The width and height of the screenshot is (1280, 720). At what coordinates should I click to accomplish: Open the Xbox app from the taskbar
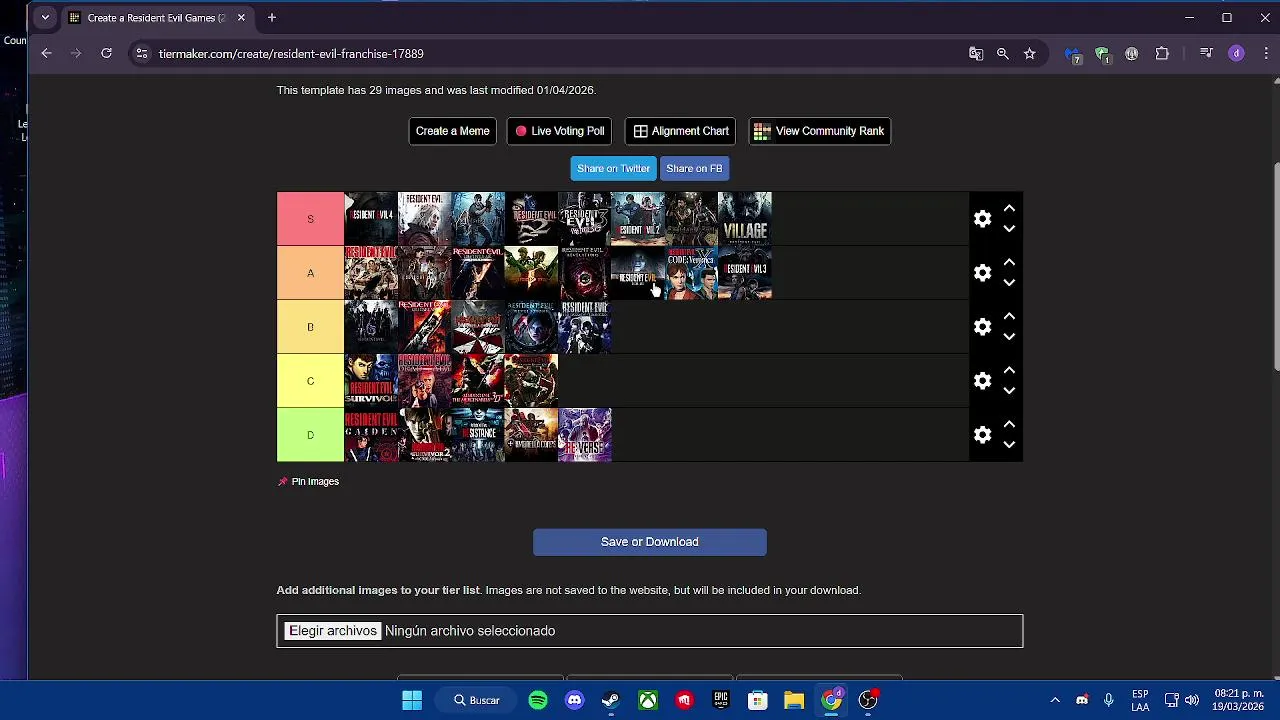tap(648, 700)
